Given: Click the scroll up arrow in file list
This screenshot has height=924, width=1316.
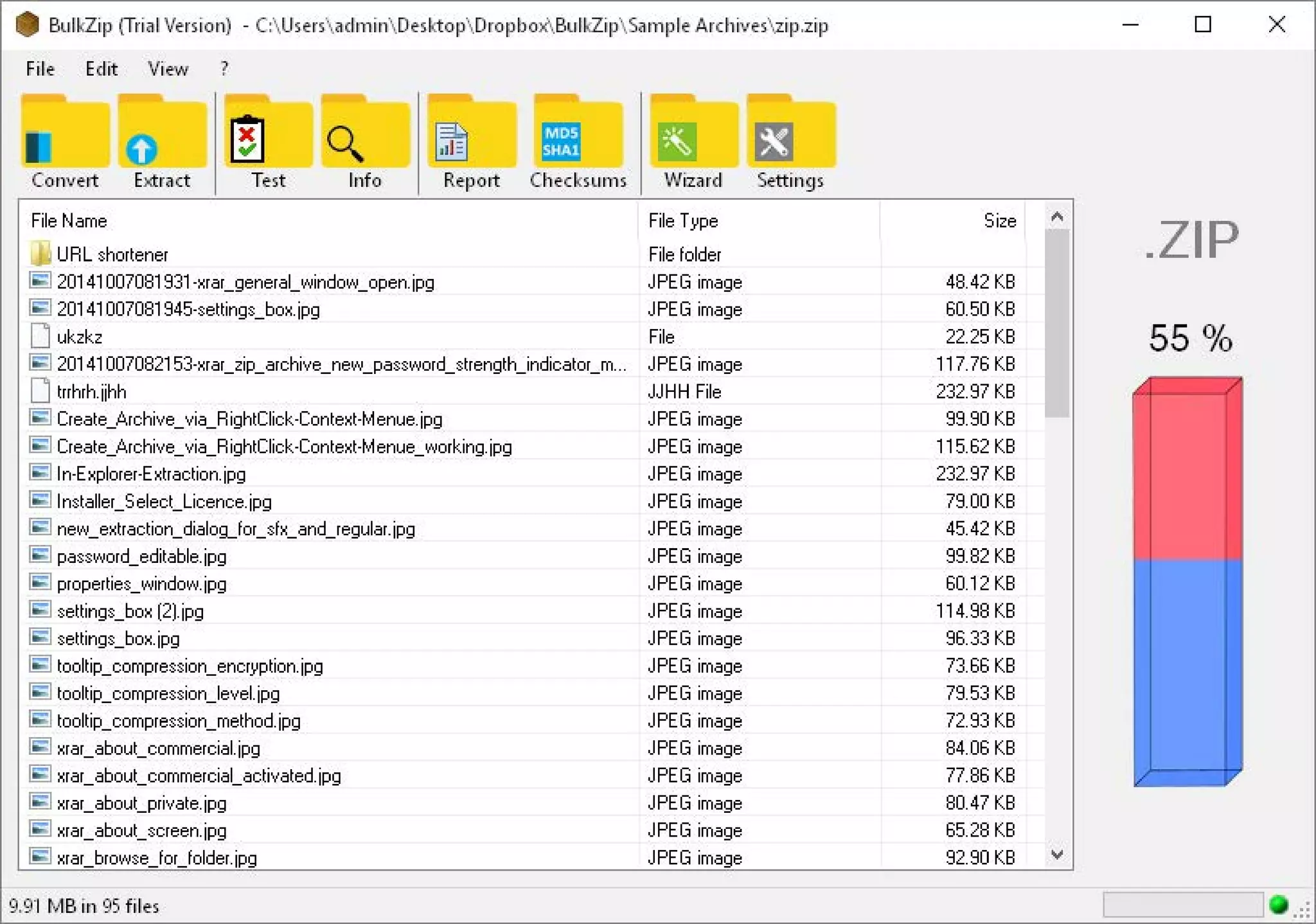Looking at the screenshot, I should click(x=1057, y=217).
